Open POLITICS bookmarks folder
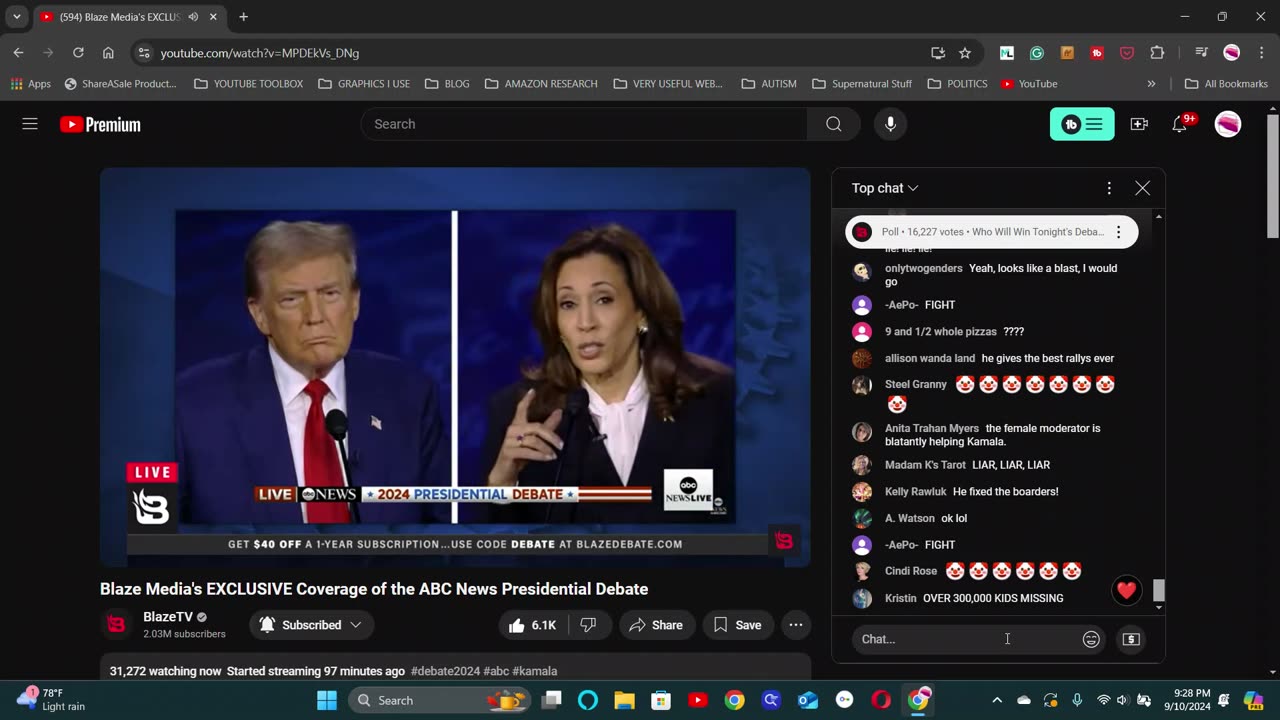 [957, 84]
